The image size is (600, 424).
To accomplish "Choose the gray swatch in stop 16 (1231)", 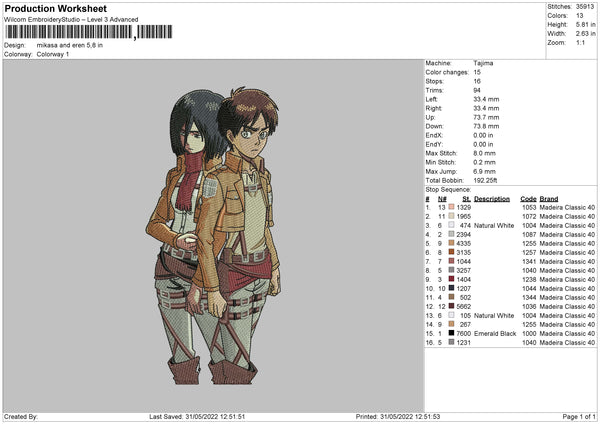I will pyautogui.click(x=452, y=342).
